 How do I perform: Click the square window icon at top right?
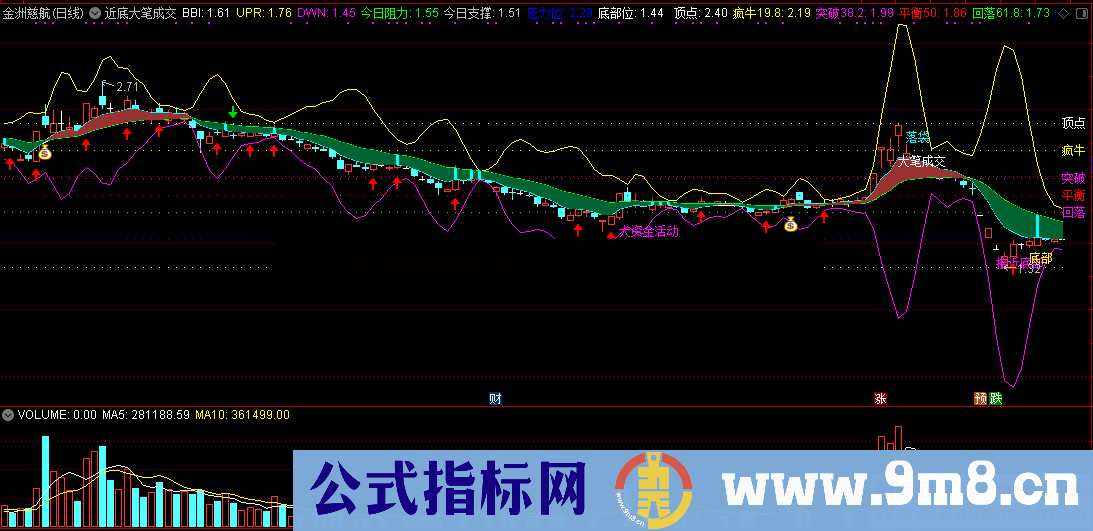1083,13
